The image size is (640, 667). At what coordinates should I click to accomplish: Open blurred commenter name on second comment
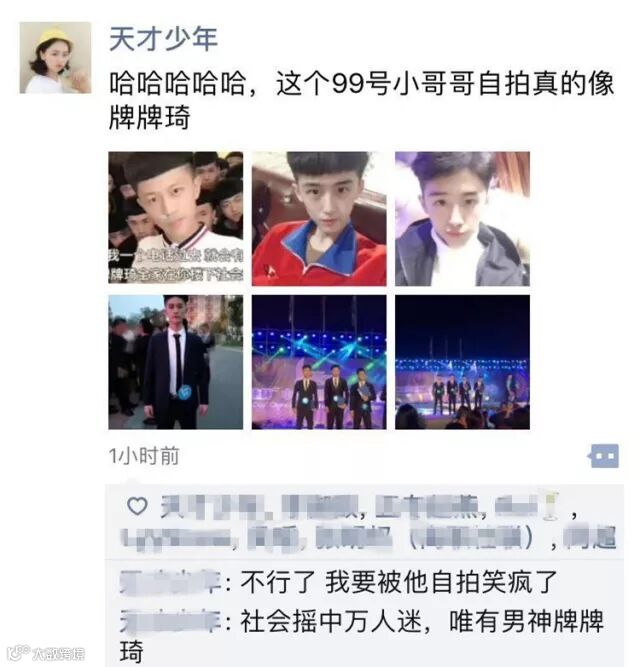pyautogui.click(x=170, y=621)
